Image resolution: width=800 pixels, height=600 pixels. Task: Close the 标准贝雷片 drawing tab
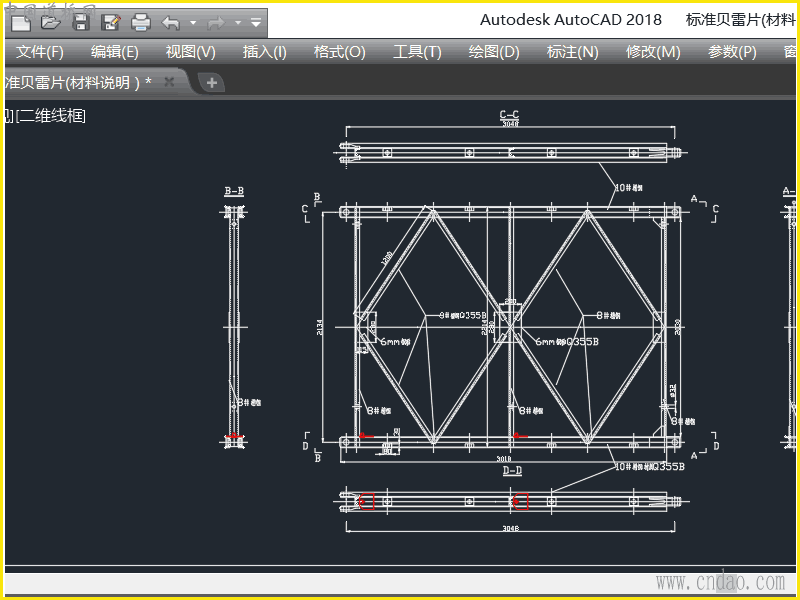coord(169,82)
